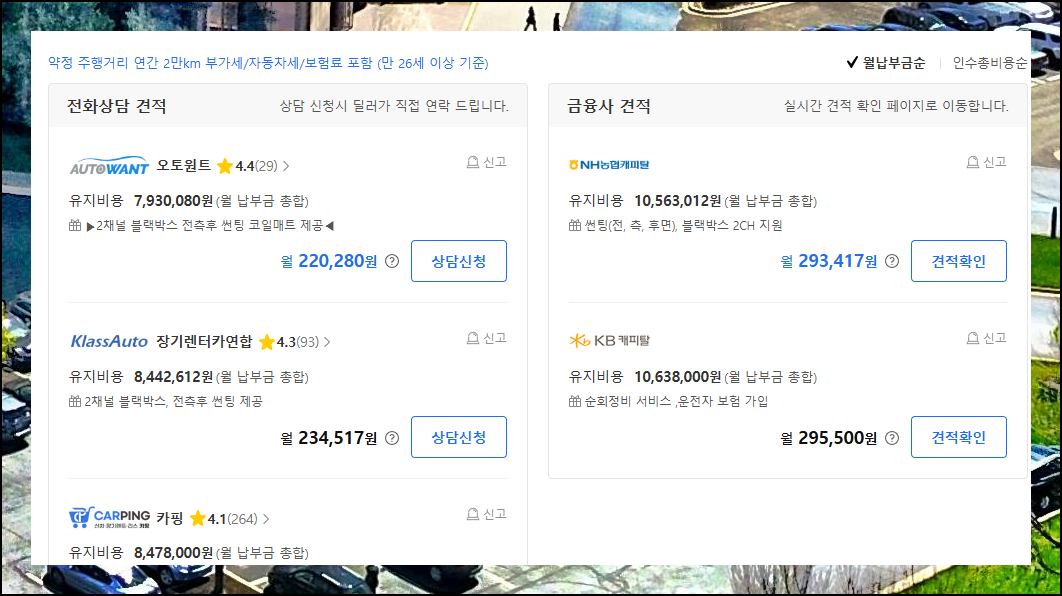This screenshot has width=1062, height=596.
Task: Expand 장기렌터카연합 reviews chevron
Action: click(x=327, y=342)
